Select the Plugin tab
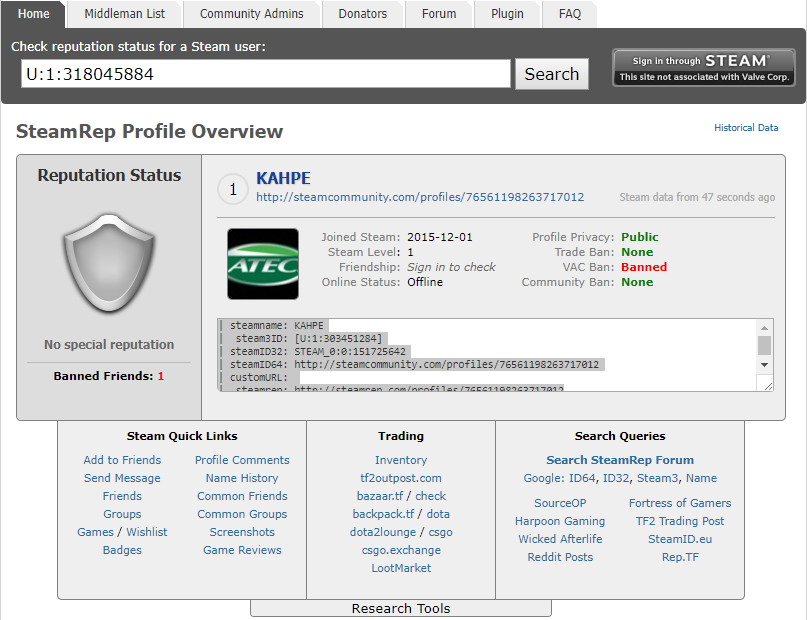Screen dimensions: 807x620 [507, 14]
